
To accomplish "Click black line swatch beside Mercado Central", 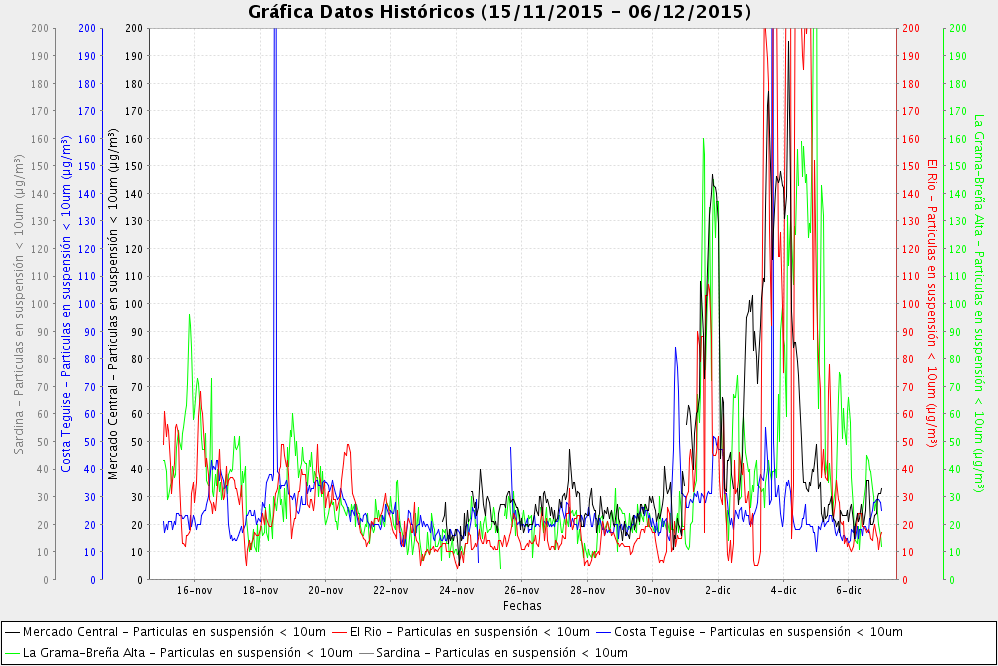I will [12, 632].
